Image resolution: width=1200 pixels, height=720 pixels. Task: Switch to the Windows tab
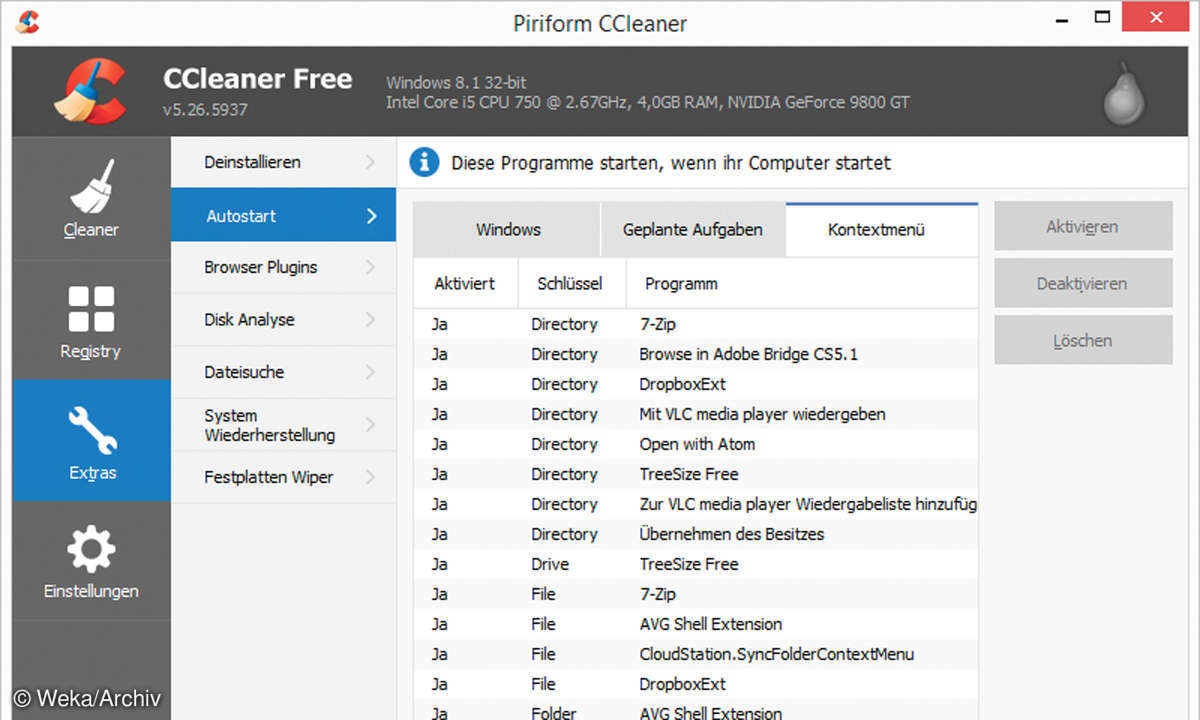point(507,229)
